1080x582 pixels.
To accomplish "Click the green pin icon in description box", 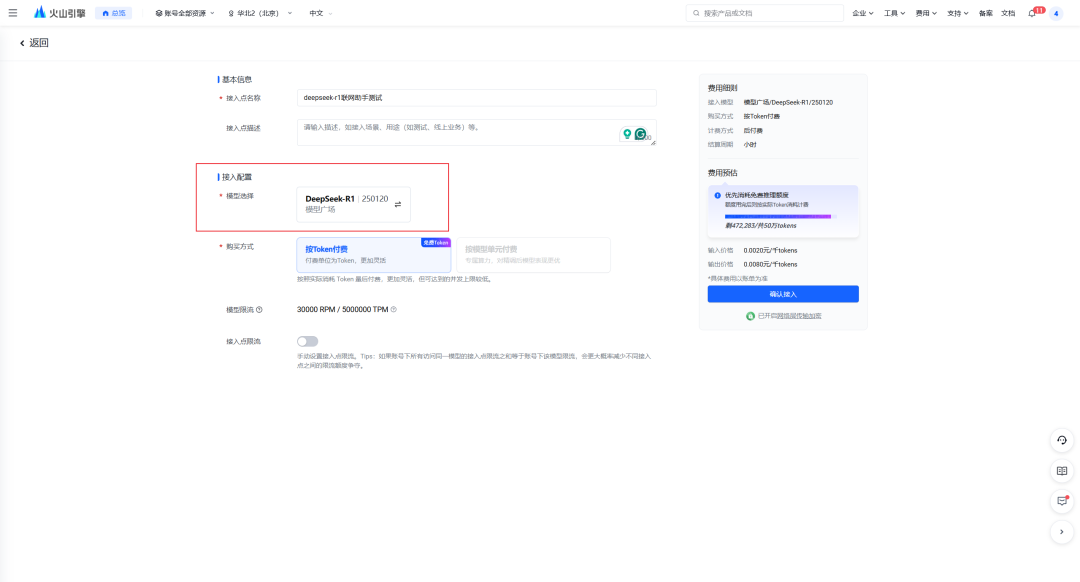I will [x=627, y=134].
